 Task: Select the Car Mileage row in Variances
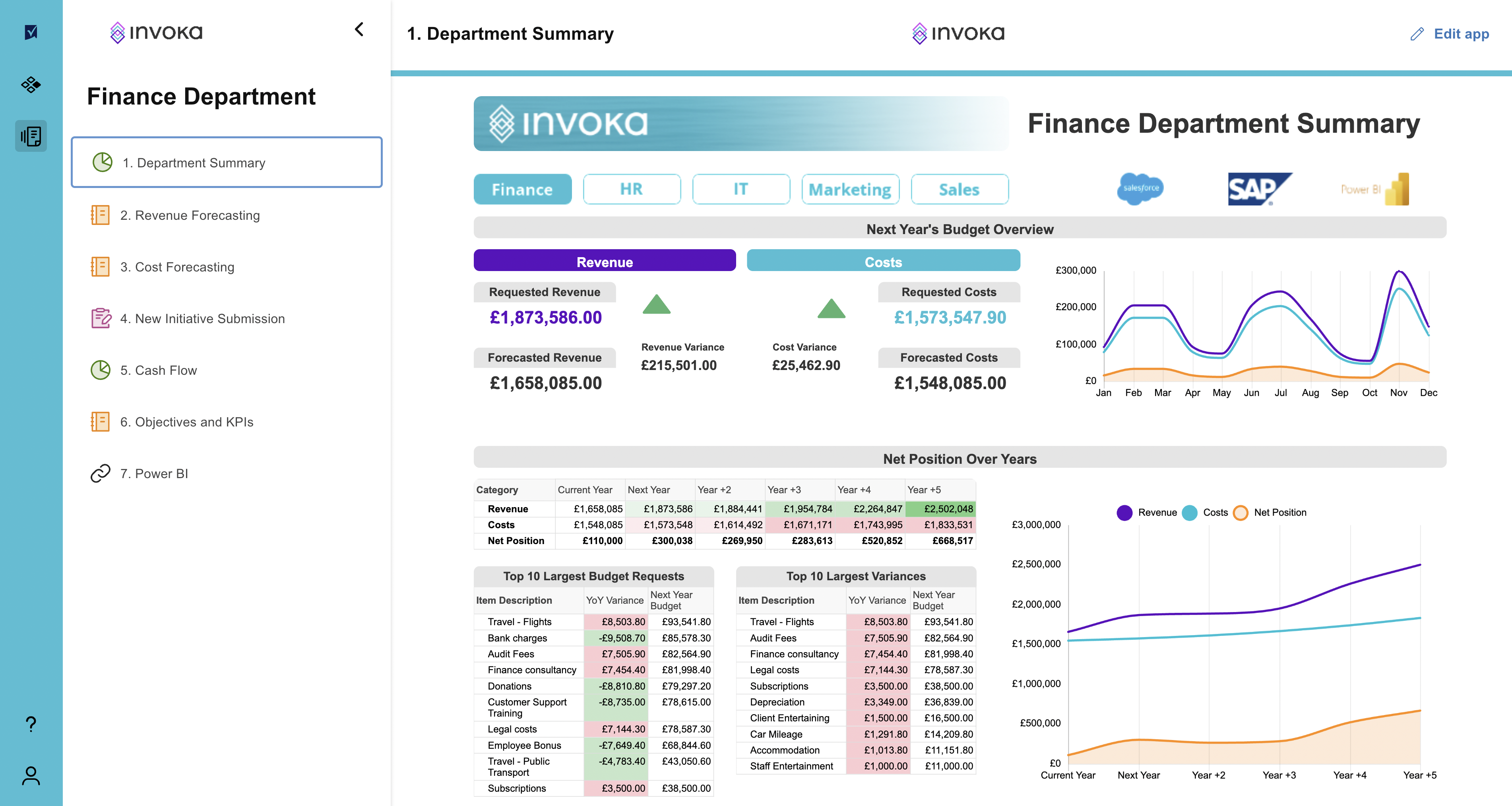pos(856,734)
